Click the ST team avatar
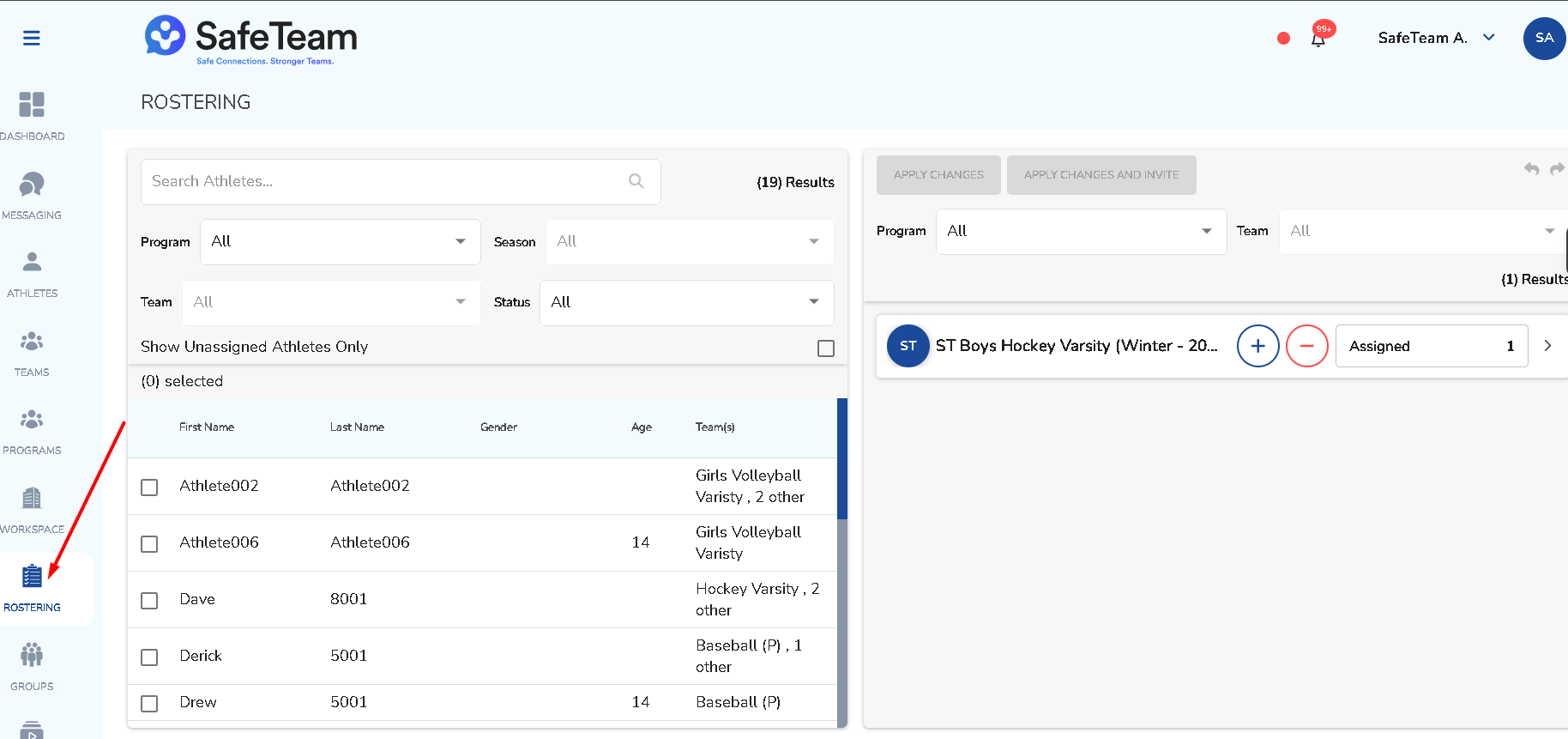Image resolution: width=1568 pixels, height=739 pixels. pos(908,346)
